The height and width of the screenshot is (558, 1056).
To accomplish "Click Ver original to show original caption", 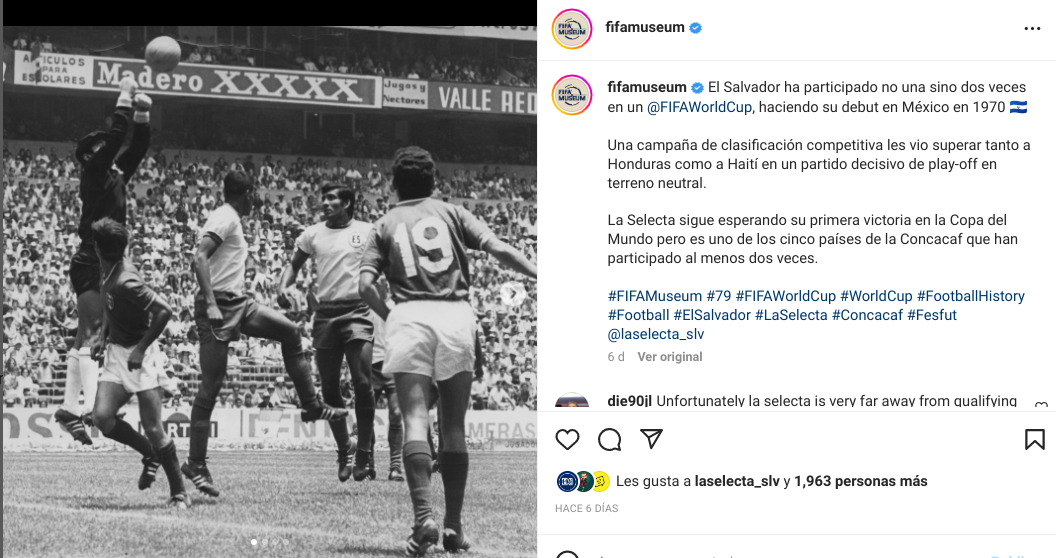I will [x=669, y=357].
